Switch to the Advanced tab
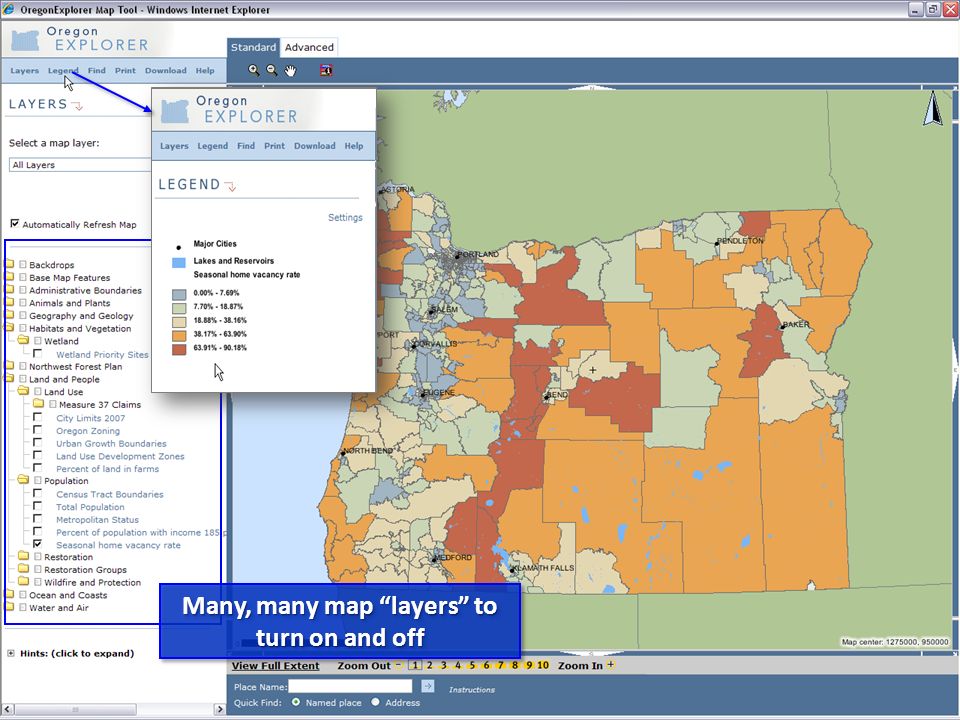The height and width of the screenshot is (720, 960). (x=309, y=47)
